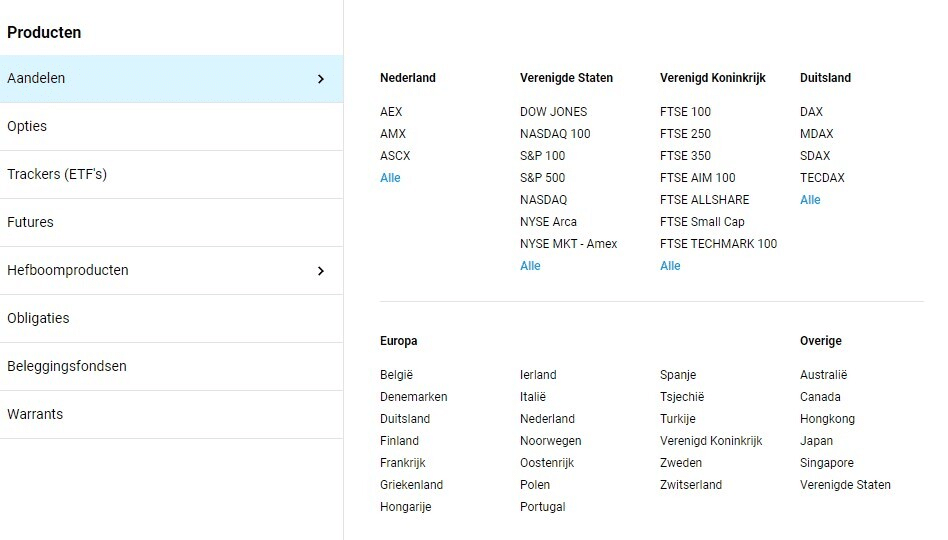Open the AEX index link
The height and width of the screenshot is (540, 948).
pos(391,112)
